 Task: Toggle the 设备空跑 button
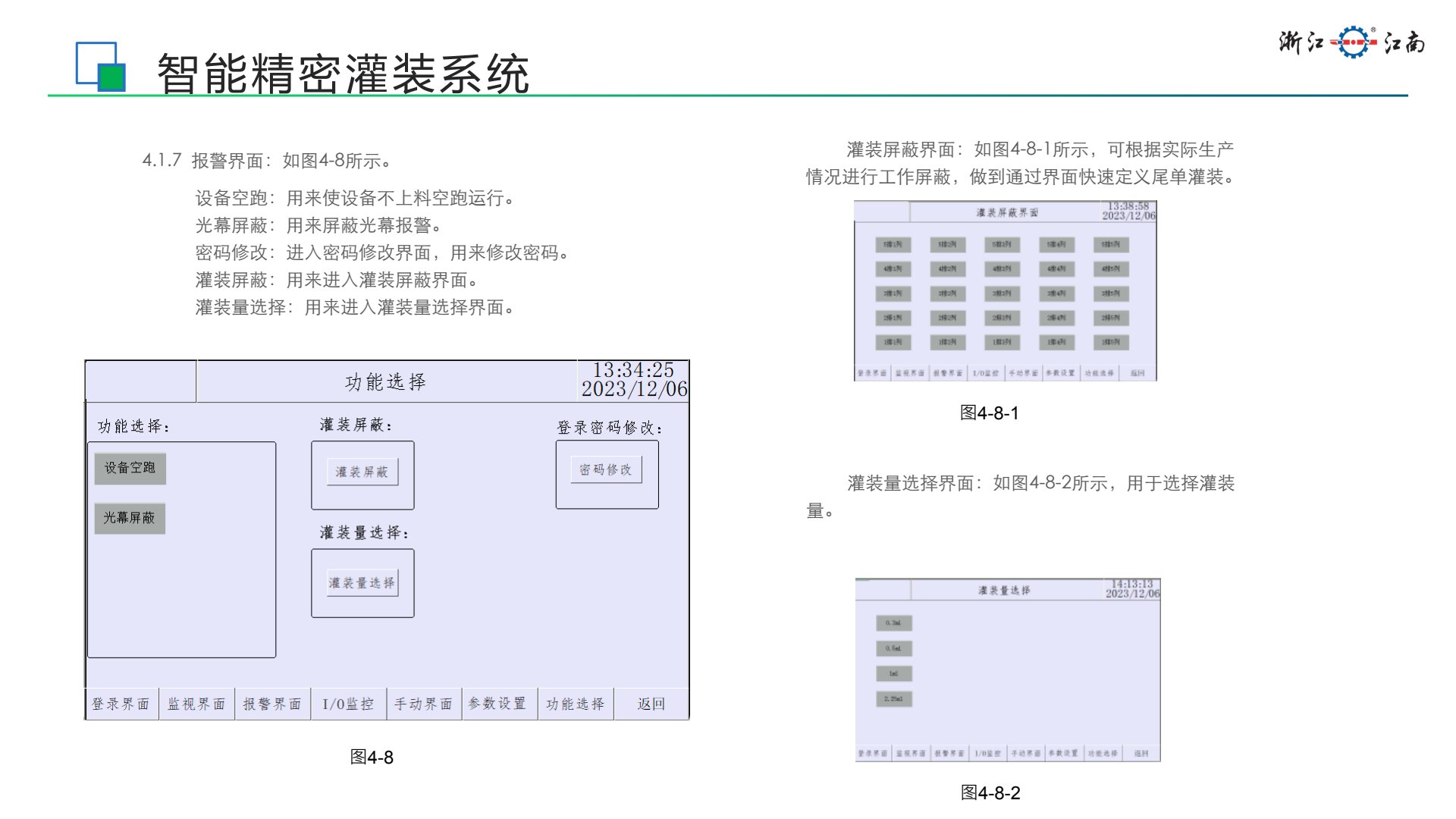130,469
